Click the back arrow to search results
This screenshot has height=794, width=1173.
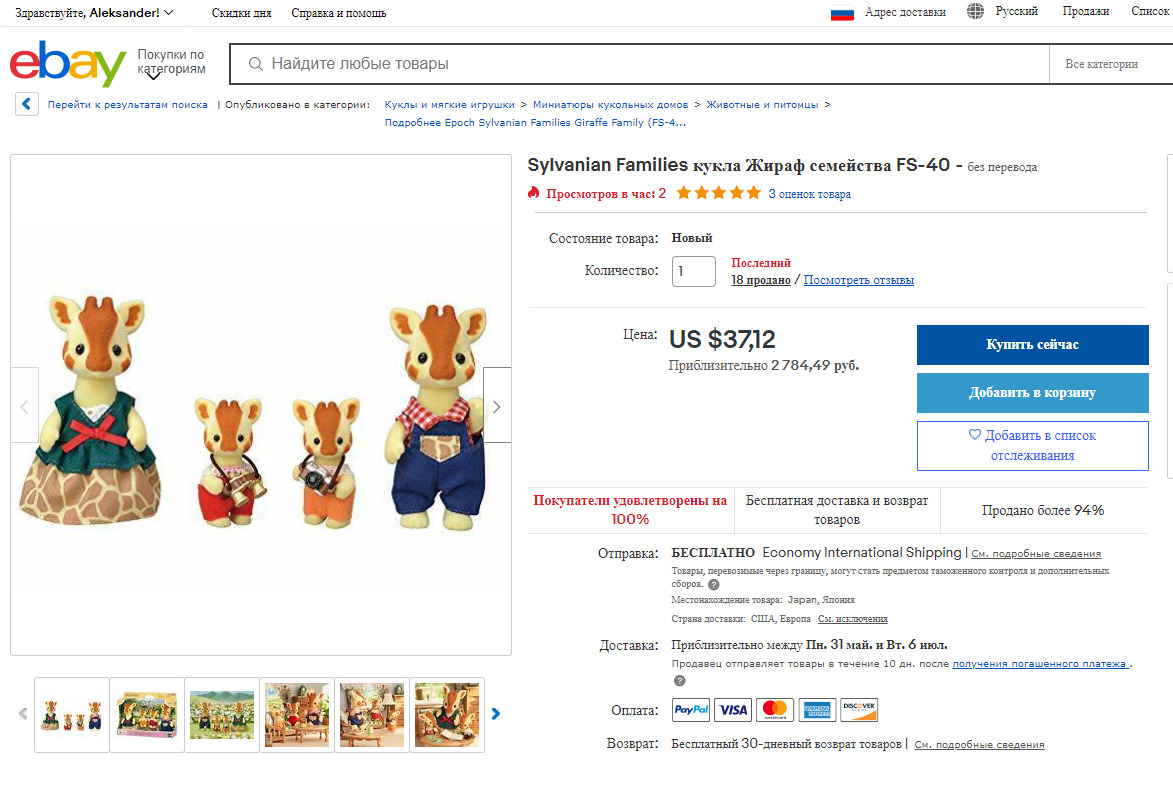tap(27, 104)
